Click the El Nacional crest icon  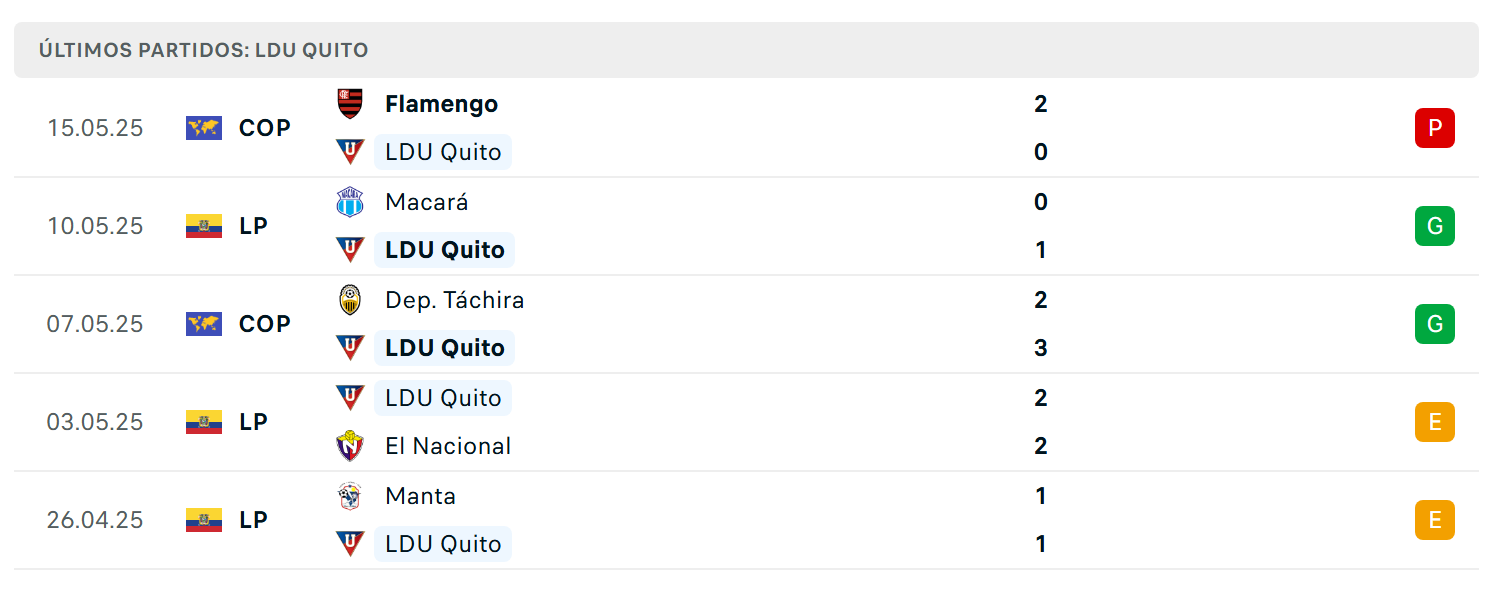pyautogui.click(x=350, y=446)
